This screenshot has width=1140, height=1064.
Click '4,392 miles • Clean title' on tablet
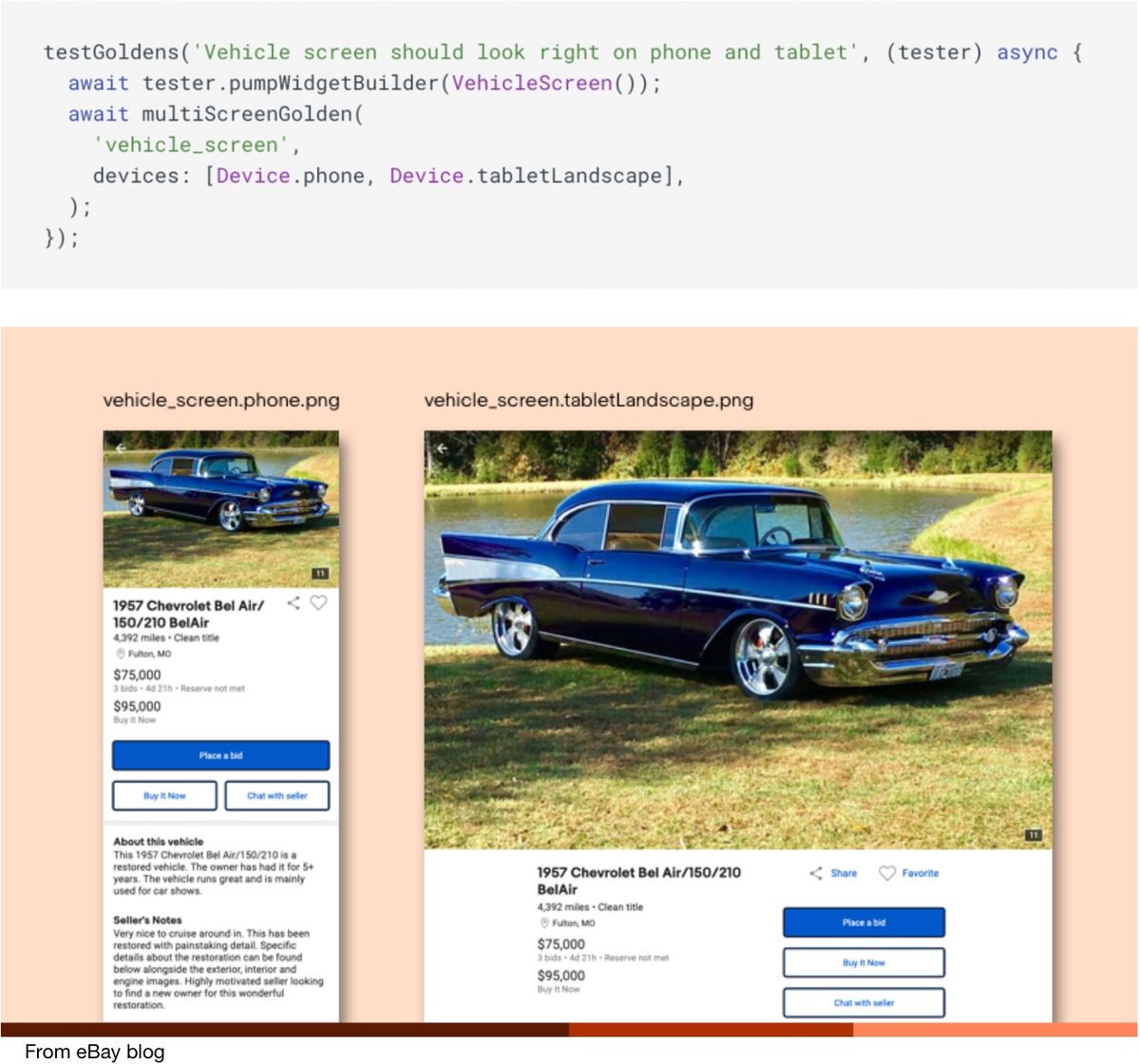(x=590, y=907)
